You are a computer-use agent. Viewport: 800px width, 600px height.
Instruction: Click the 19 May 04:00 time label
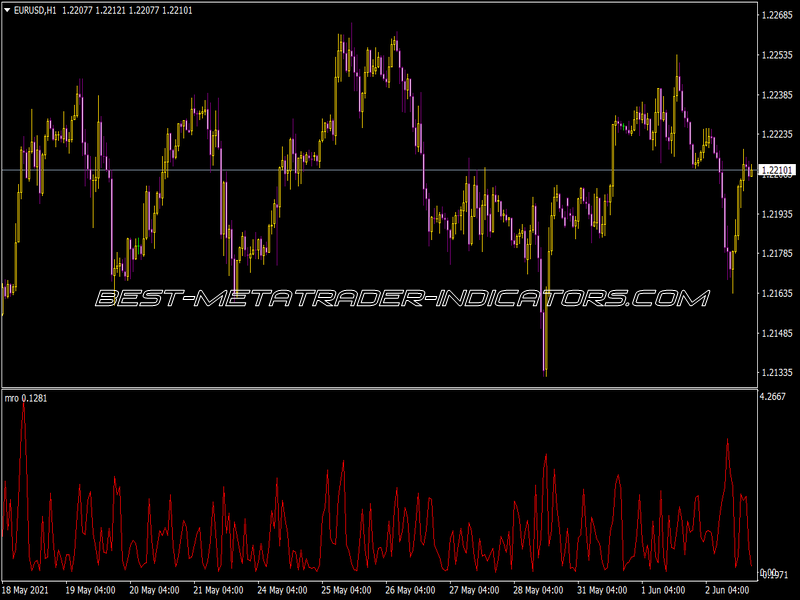tap(90, 590)
